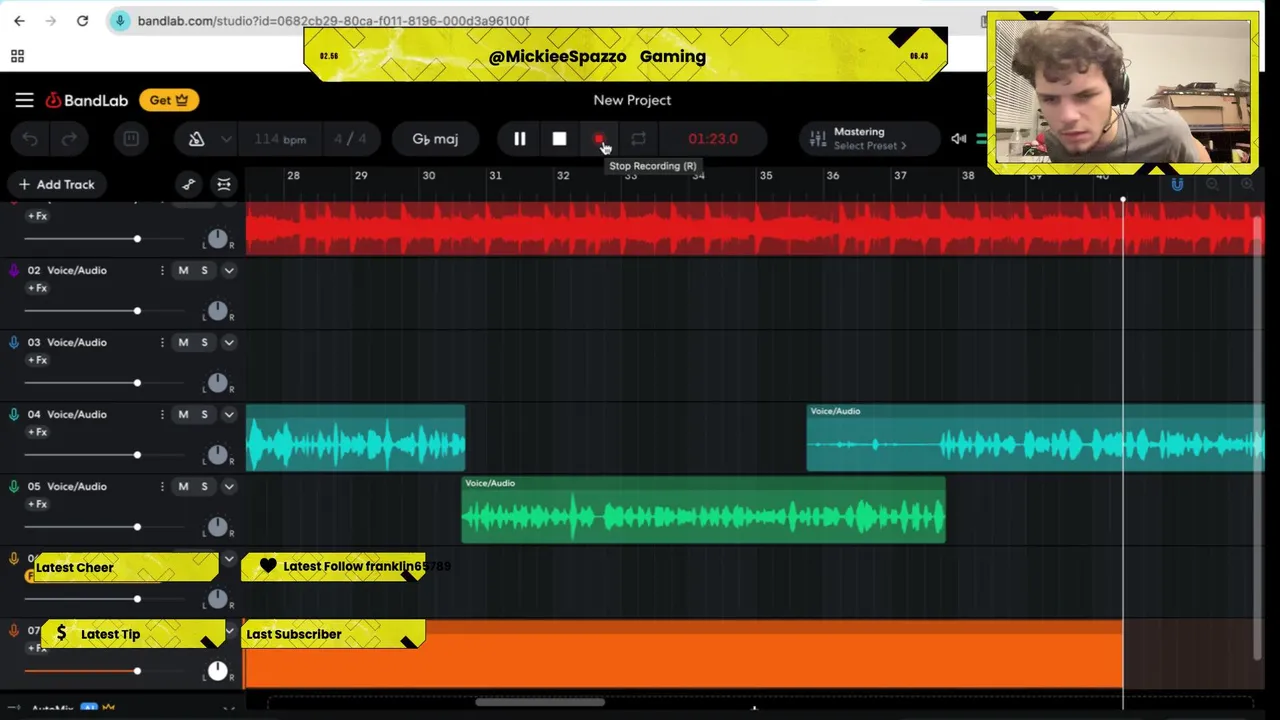The height and width of the screenshot is (720, 1280).
Task: Add Fx to track 05
Action: tap(37, 504)
